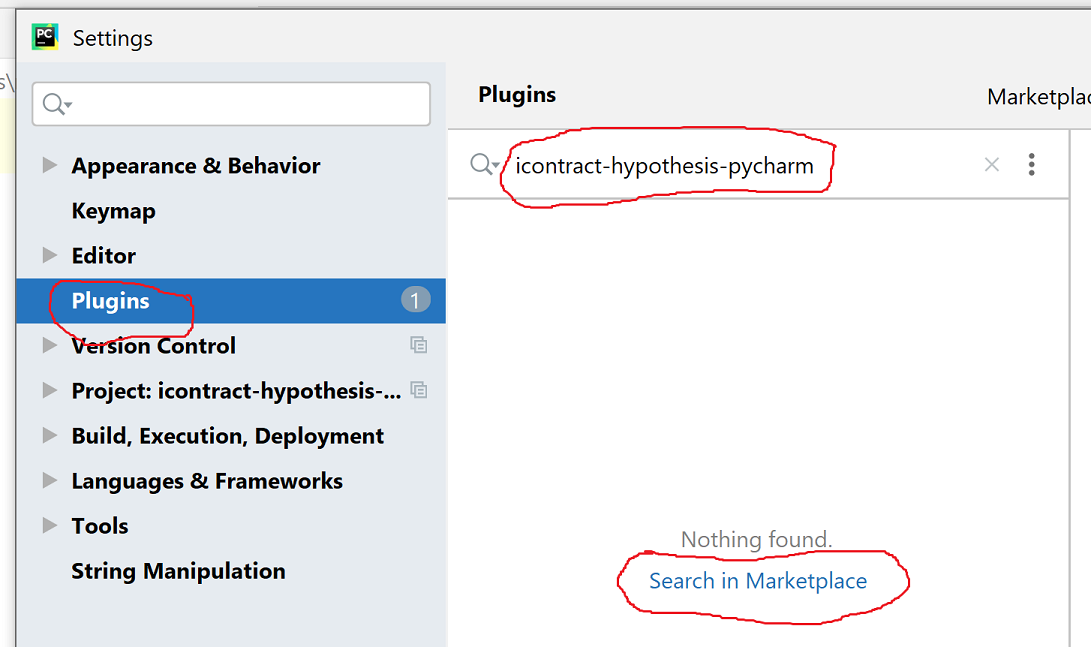Screen dimensions: 1091x647
Task: Expand the Project: icontract-hypothesis section
Action: pos(49,390)
